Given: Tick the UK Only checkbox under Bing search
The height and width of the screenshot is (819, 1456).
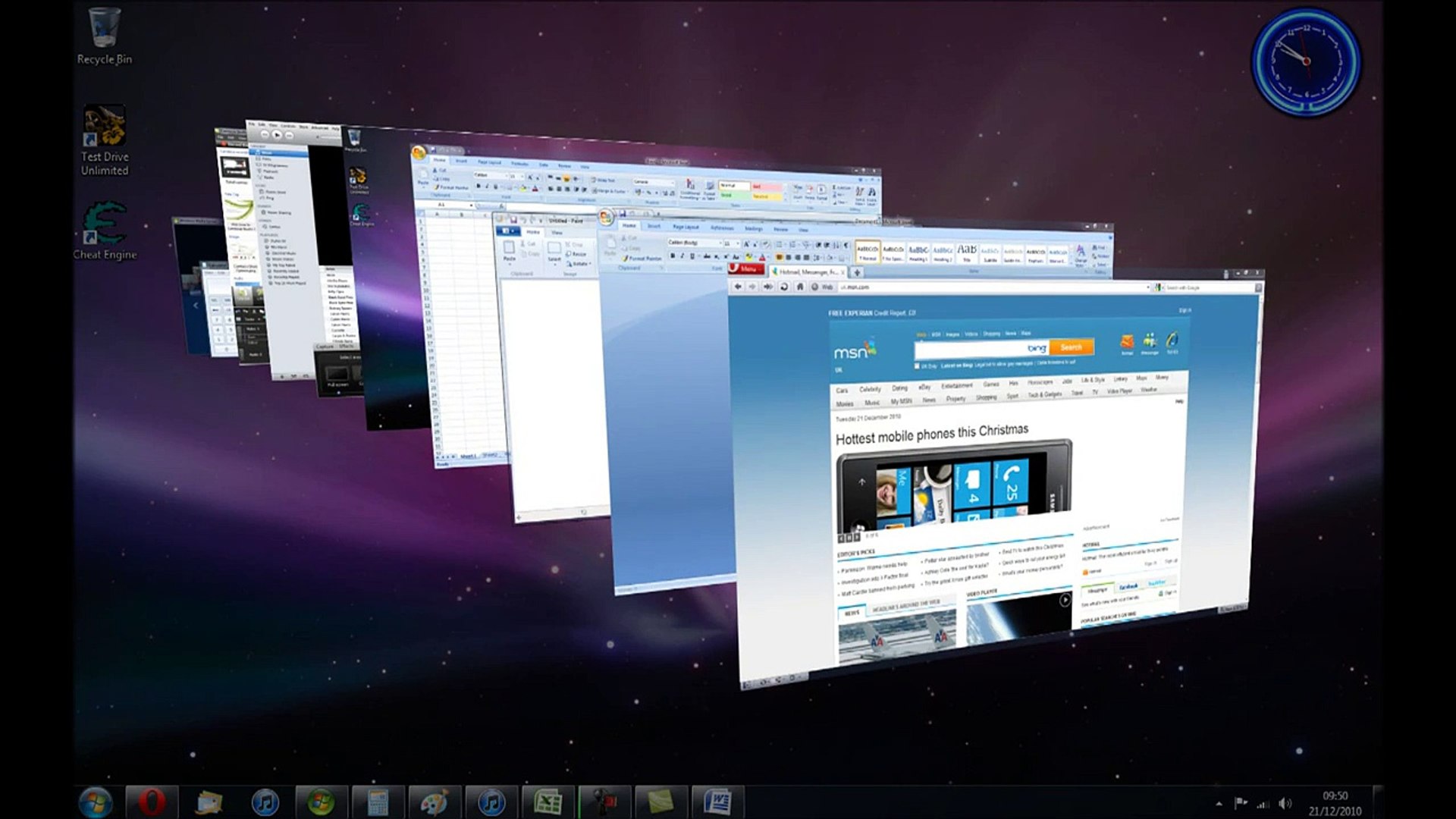Looking at the screenshot, I should point(917,366).
